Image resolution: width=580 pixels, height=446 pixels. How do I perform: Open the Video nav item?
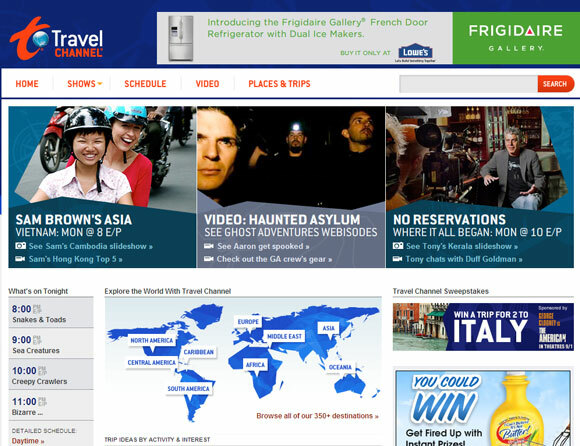[x=207, y=84]
